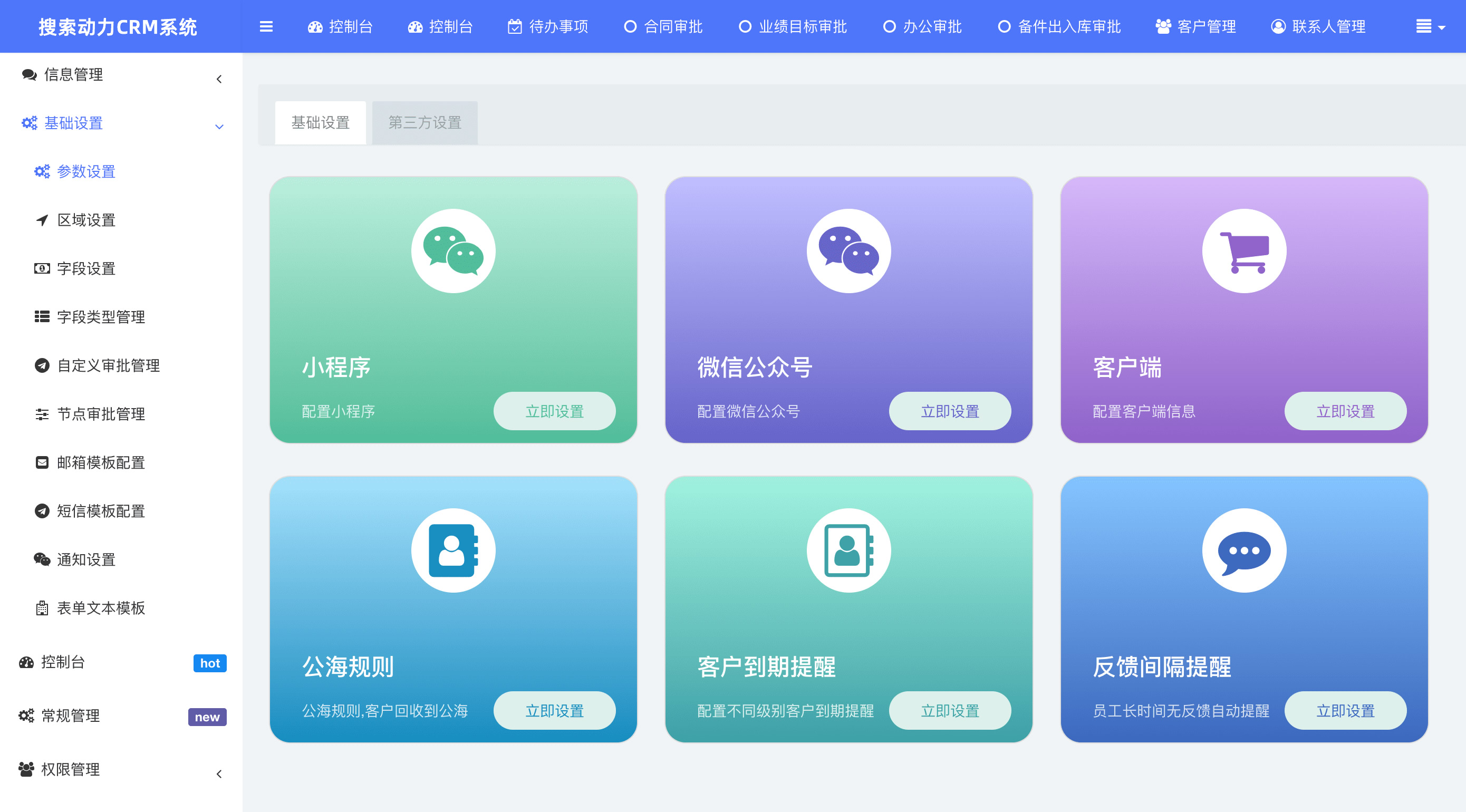Click 立即设置 on the 微信公众号 card
The height and width of the screenshot is (812, 1466).
950,411
